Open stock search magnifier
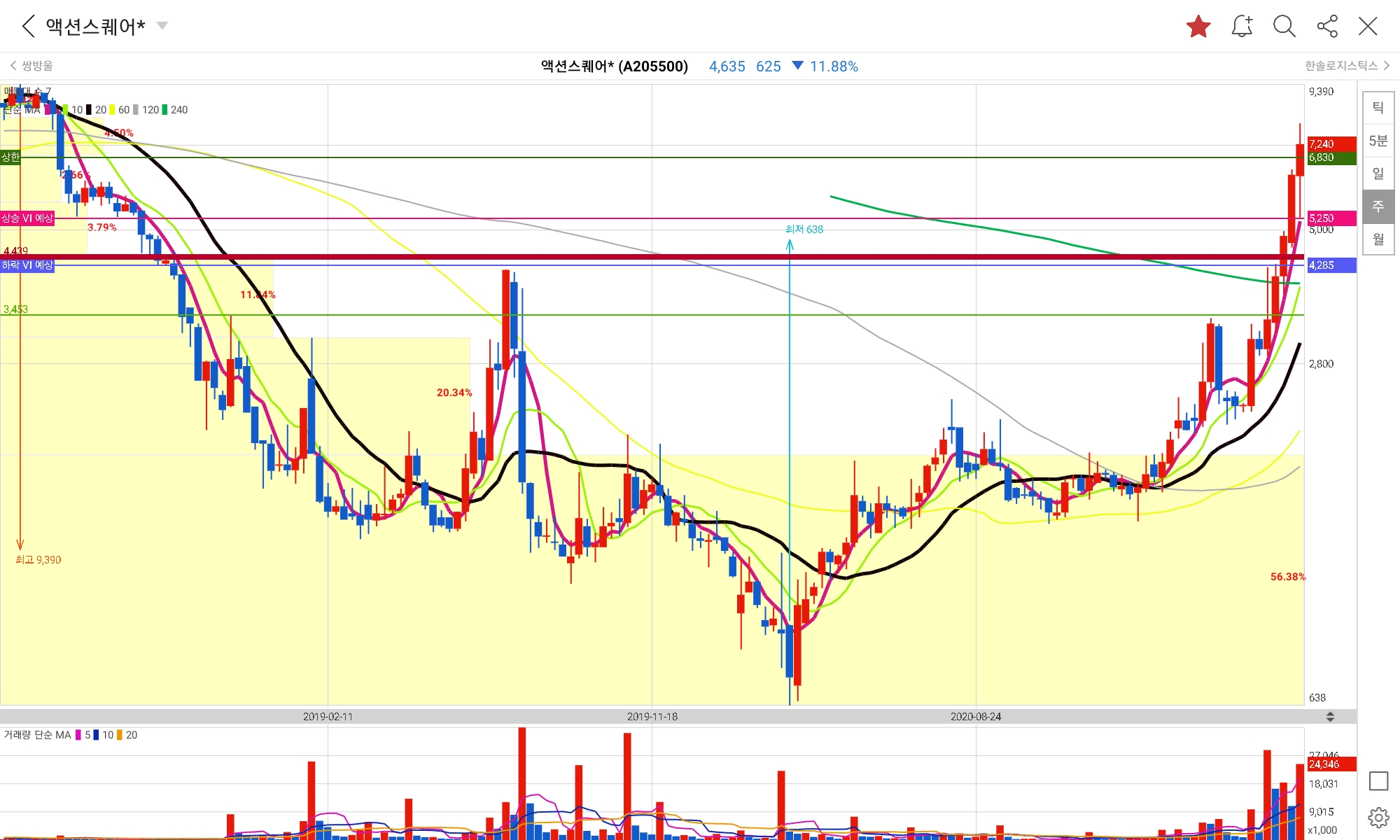 click(1284, 27)
